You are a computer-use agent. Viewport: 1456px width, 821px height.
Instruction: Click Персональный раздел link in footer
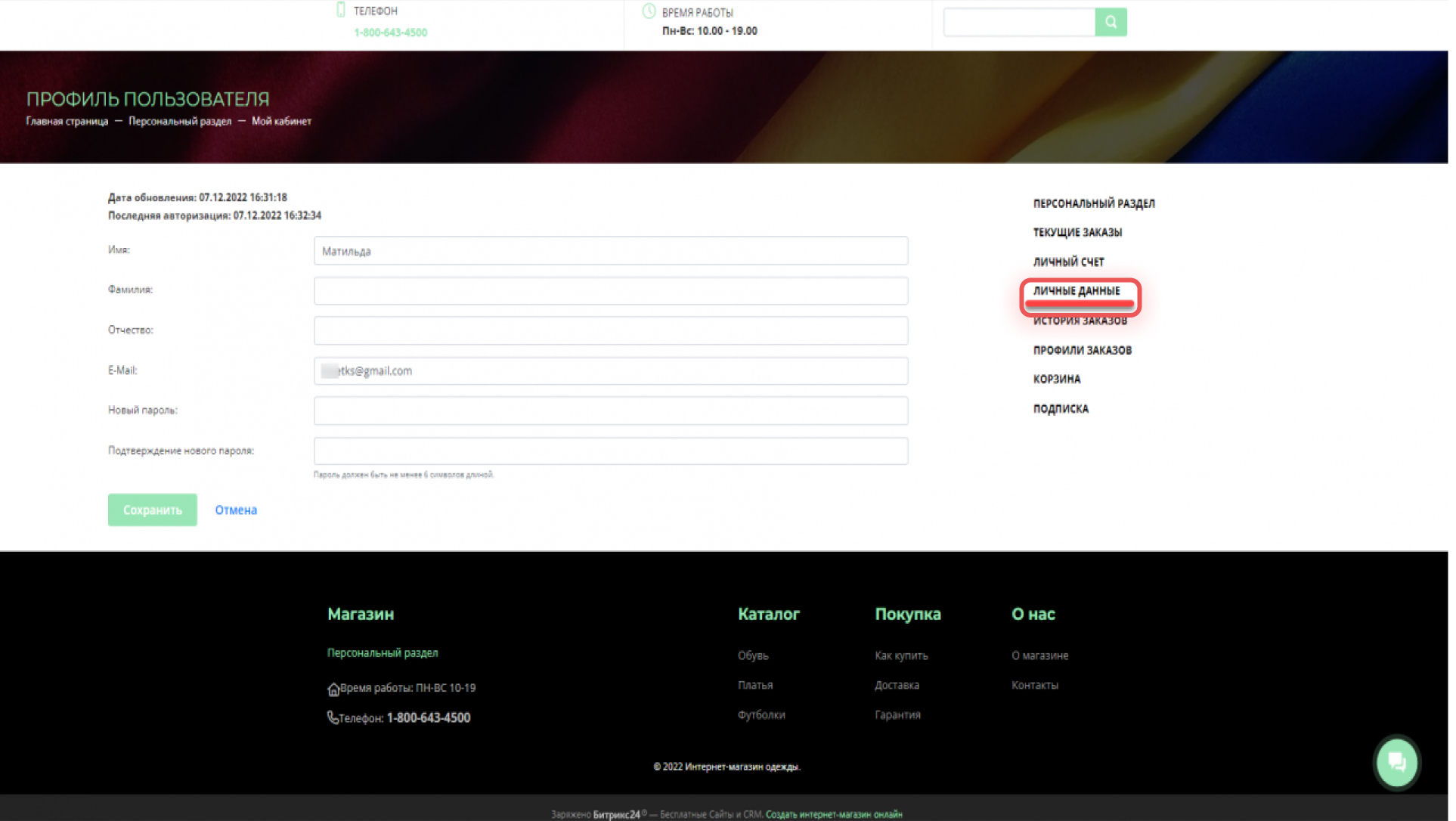(384, 653)
